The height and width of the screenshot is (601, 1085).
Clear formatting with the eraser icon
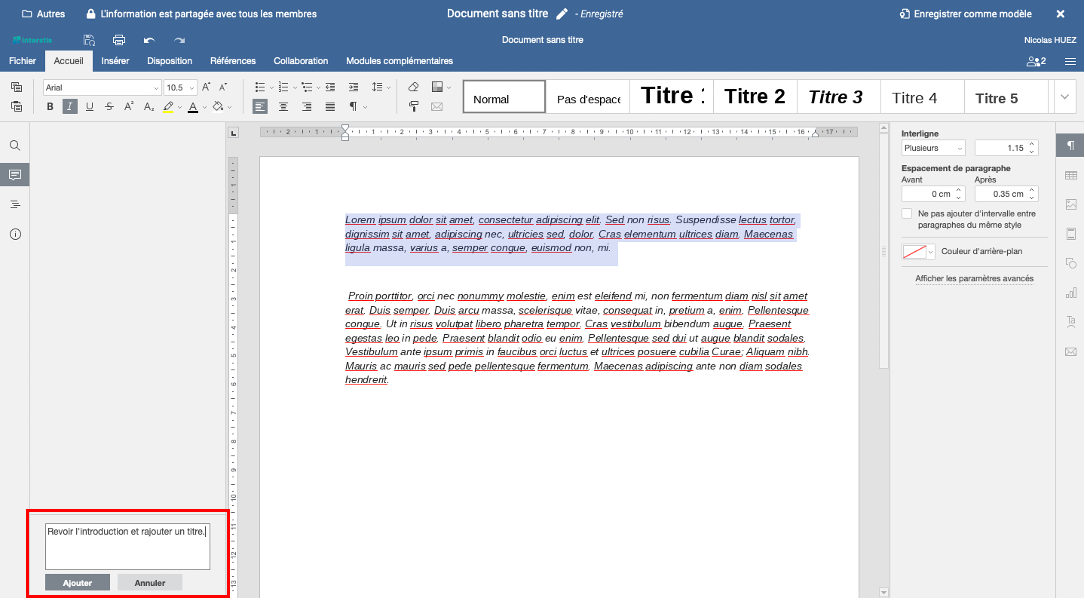point(413,87)
